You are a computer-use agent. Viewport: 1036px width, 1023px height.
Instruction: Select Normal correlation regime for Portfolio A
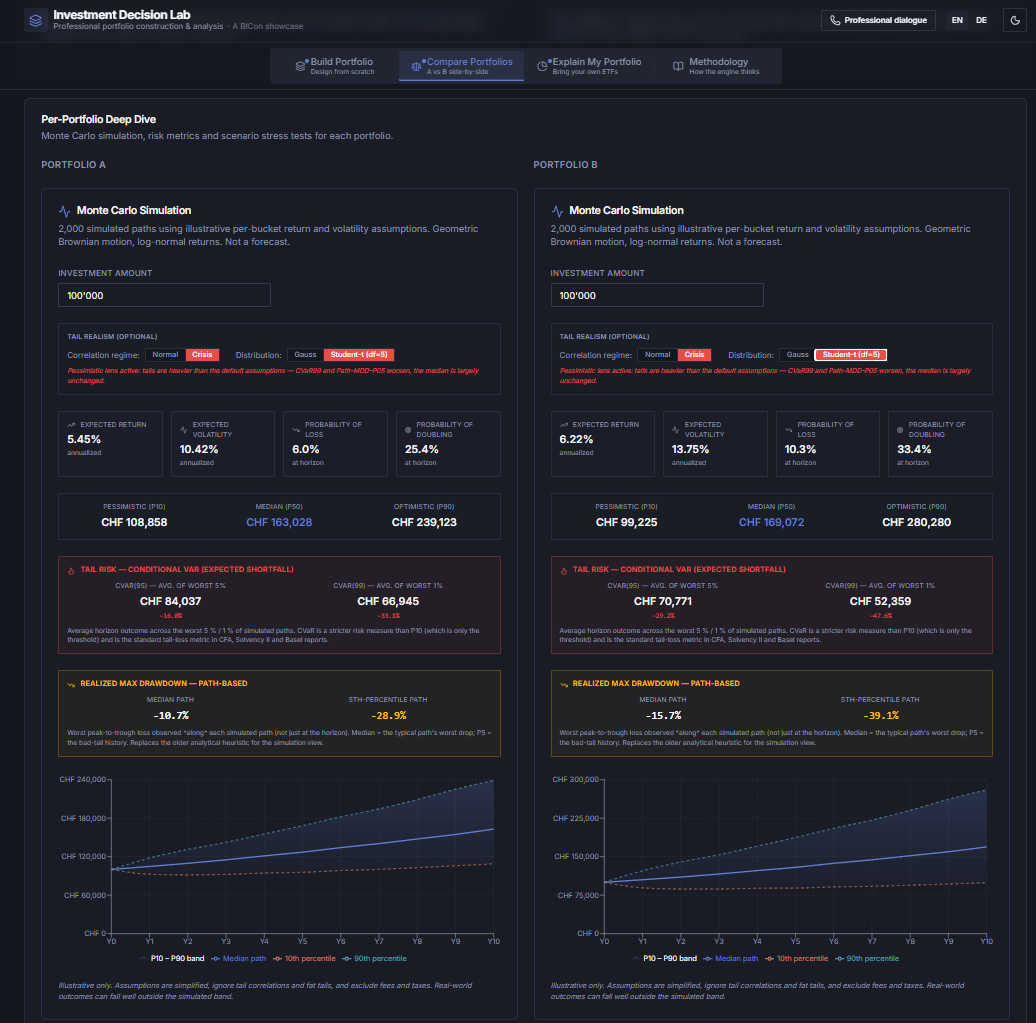coord(165,355)
